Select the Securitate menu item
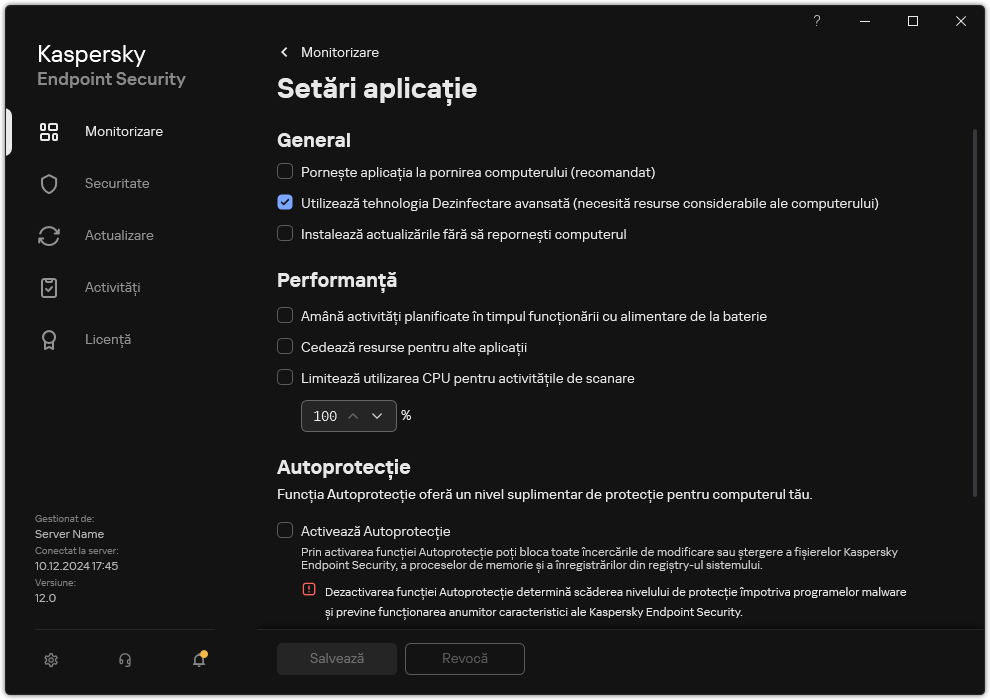Viewport: 990px width, 700px height. 117,184
